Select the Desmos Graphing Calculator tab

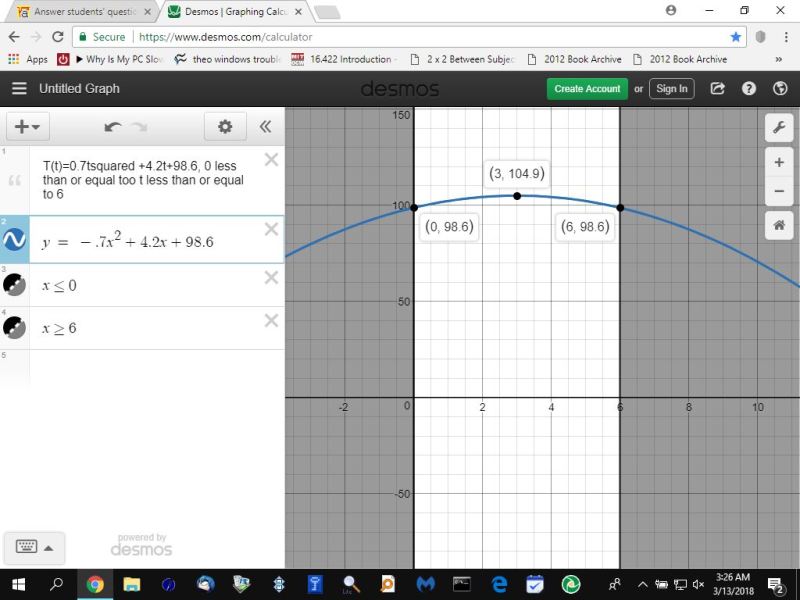(230, 12)
